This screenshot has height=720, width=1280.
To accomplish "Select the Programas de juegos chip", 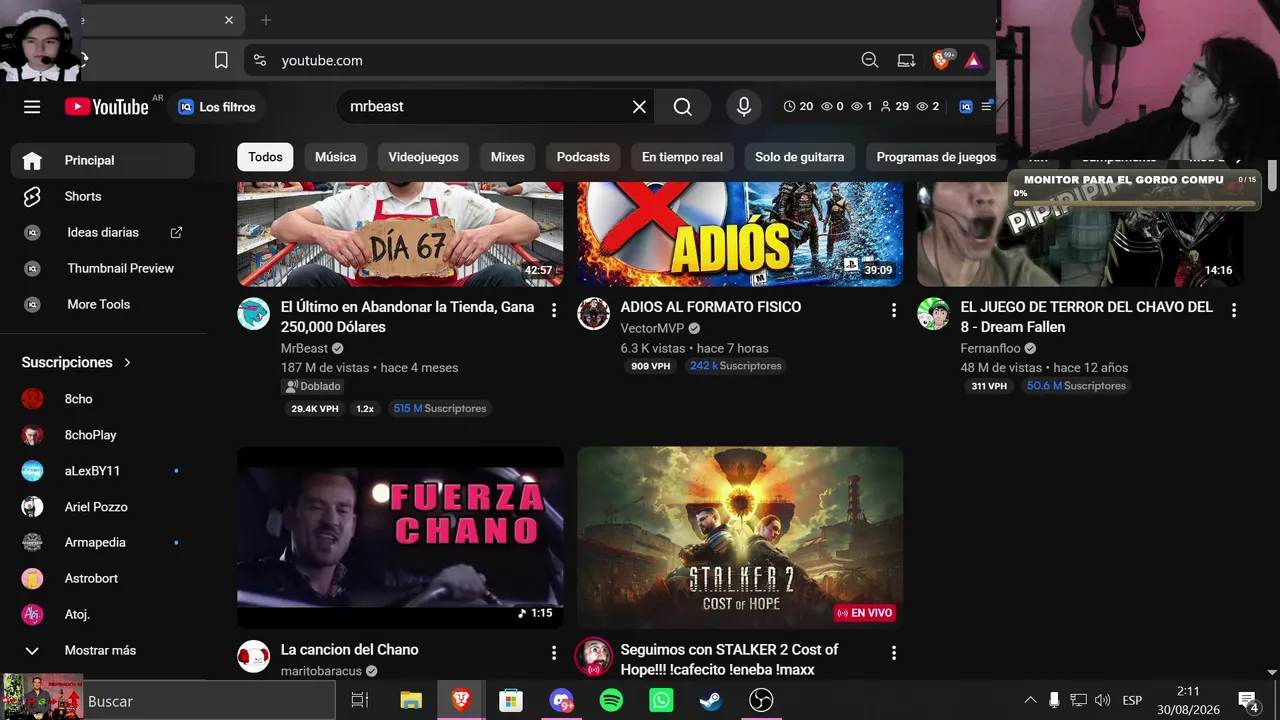I will pos(936,157).
